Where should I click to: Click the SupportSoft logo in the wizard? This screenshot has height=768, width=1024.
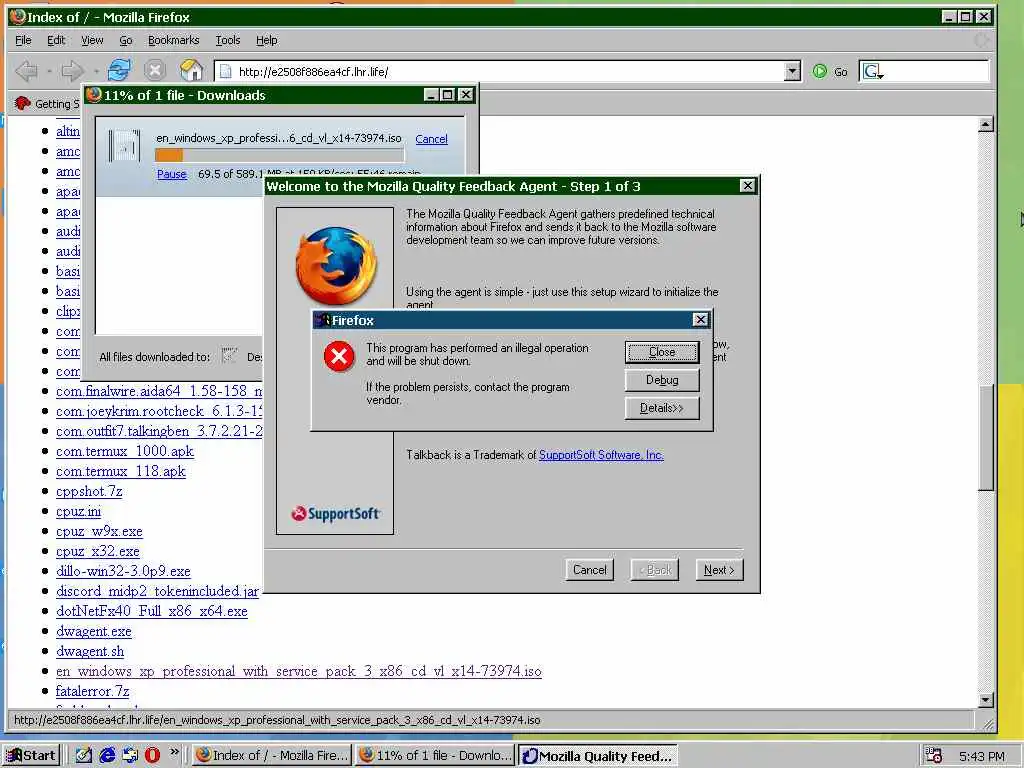coord(336,514)
